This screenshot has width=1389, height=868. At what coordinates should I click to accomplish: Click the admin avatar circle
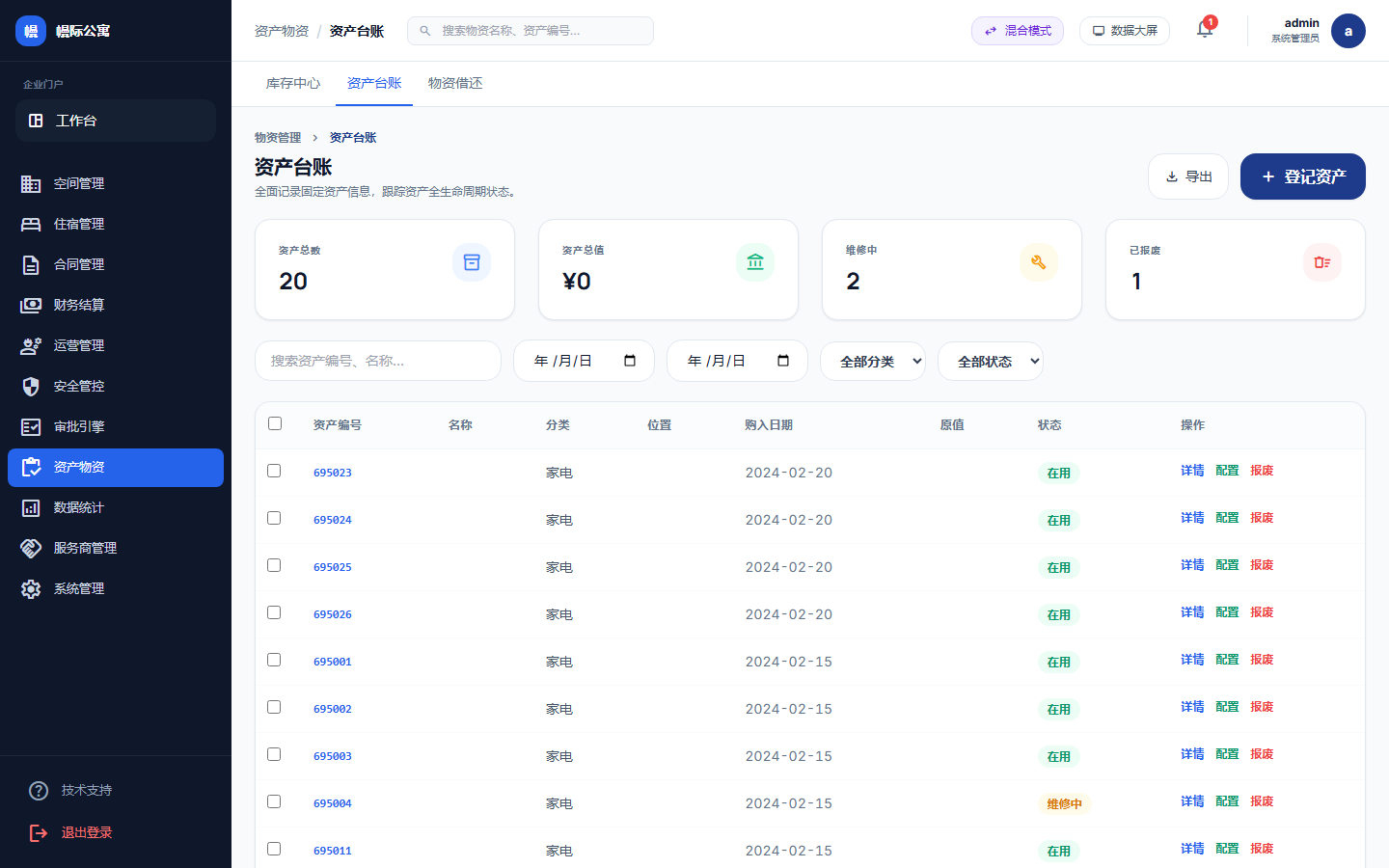[x=1348, y=30]
